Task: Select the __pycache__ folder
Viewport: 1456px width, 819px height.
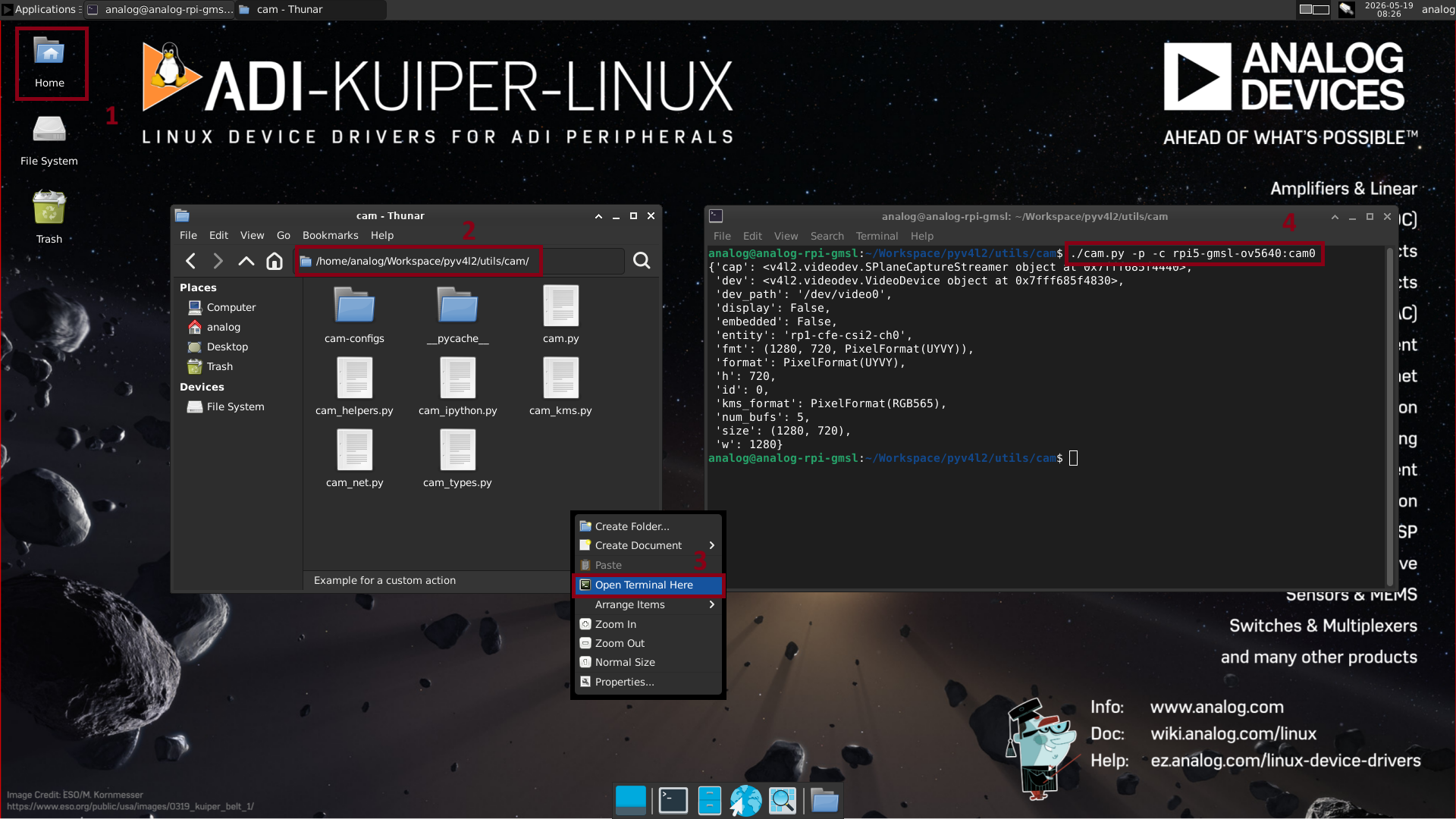Action: (x=457, y=315)
